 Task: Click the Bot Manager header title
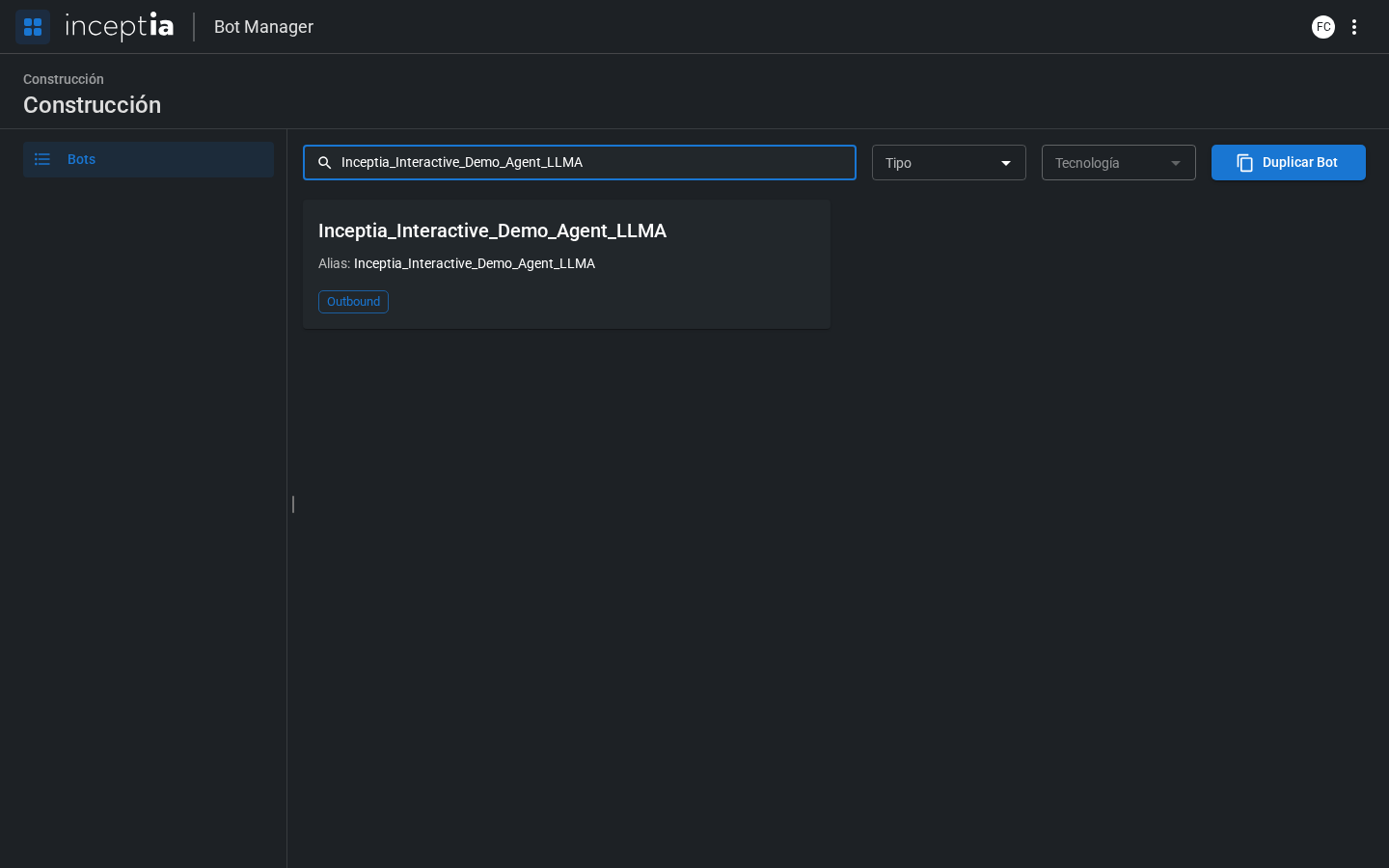[x=263, y=27]
